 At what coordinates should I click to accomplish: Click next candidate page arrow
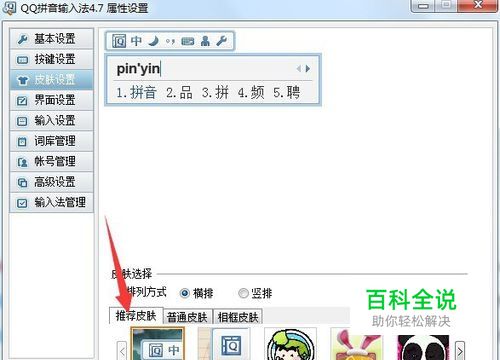pyautogui.click(x=308, y=69)
